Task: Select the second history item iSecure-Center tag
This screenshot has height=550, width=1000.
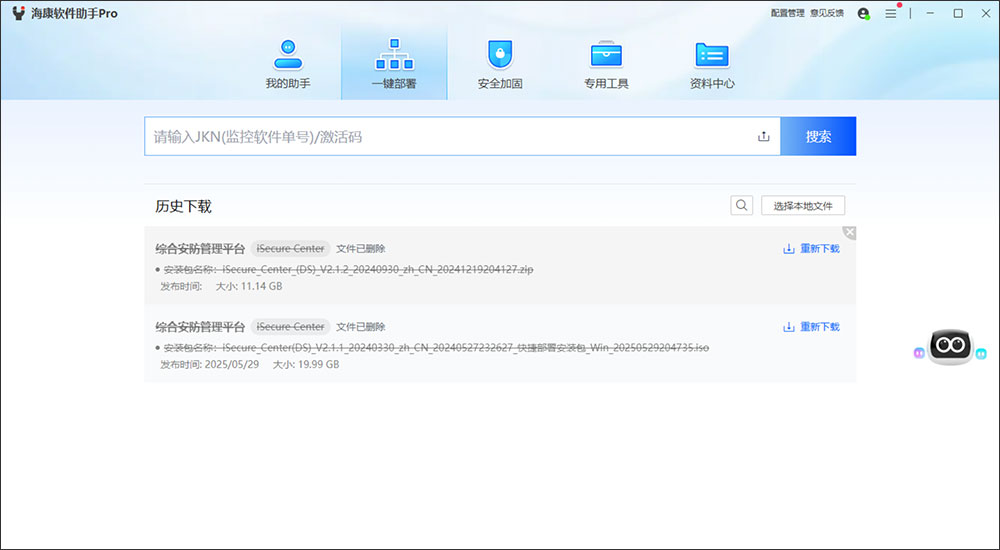Action: pyautogui.click(x=290, y=327)
